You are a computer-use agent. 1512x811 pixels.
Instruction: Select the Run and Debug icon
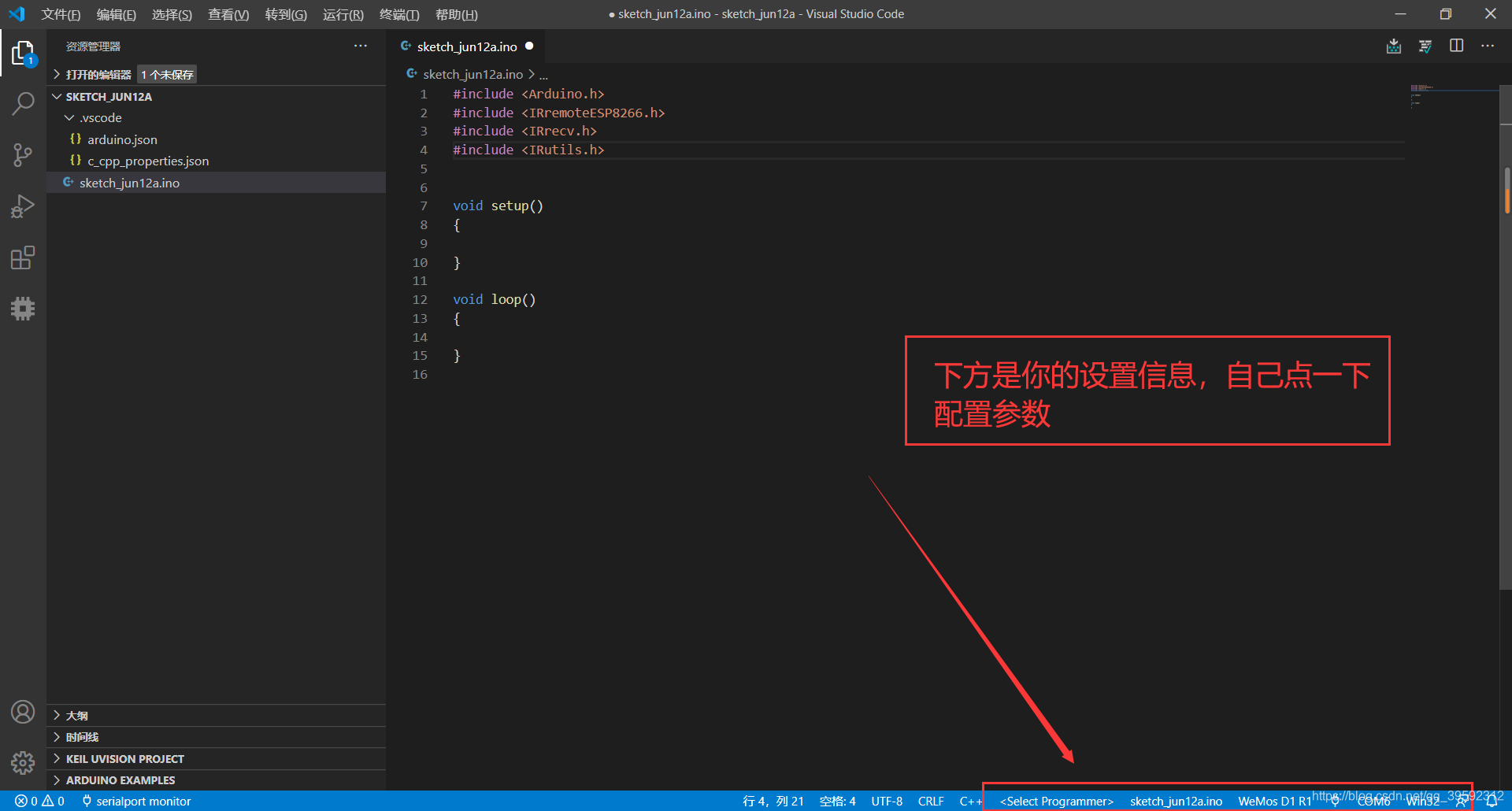tap(23, 206)
